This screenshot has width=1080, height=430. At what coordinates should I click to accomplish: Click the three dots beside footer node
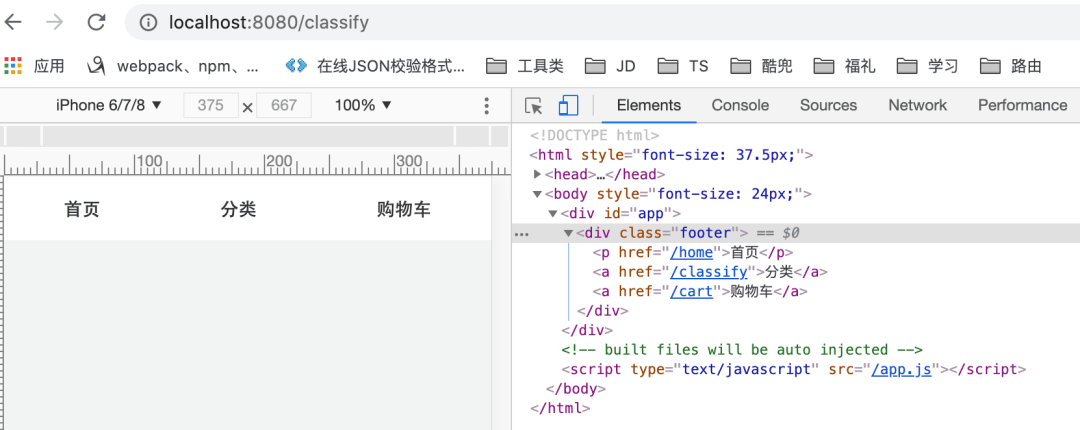[521, 234]
